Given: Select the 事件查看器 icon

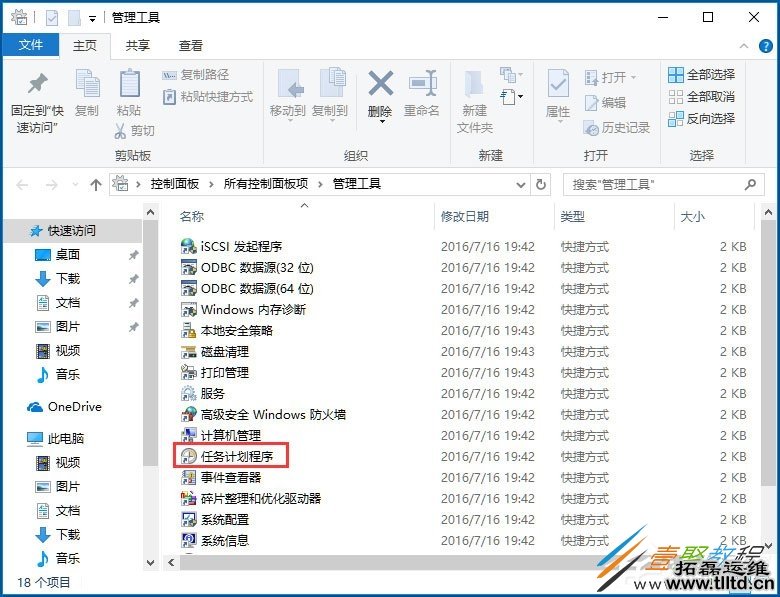Looking at the screenshot, I should 189,478.
